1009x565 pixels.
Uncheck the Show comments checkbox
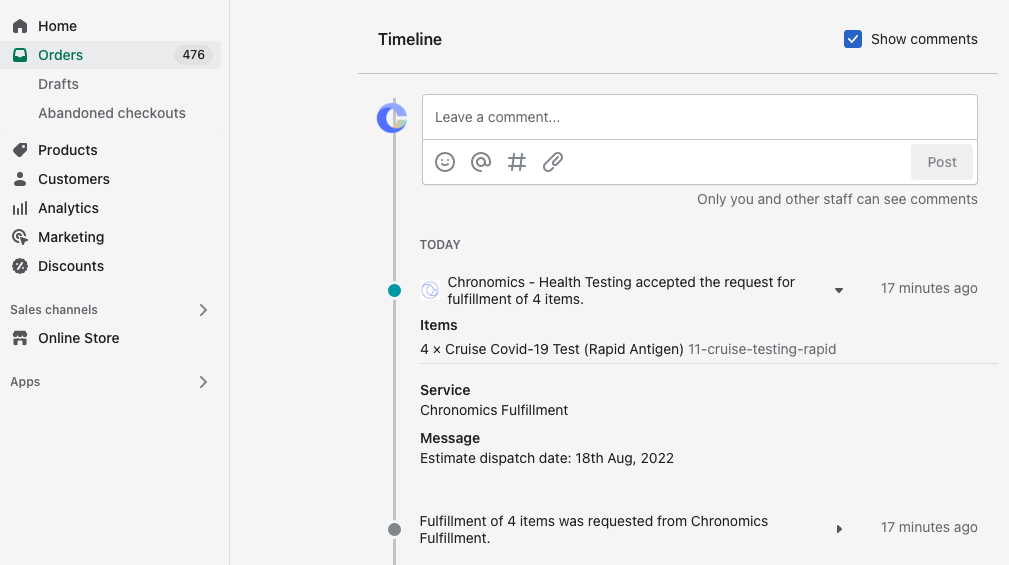[x=853, y=39]
